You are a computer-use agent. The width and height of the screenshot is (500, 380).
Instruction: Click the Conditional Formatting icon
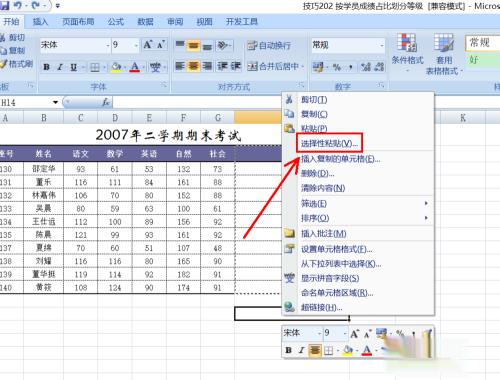click(407, 42)
